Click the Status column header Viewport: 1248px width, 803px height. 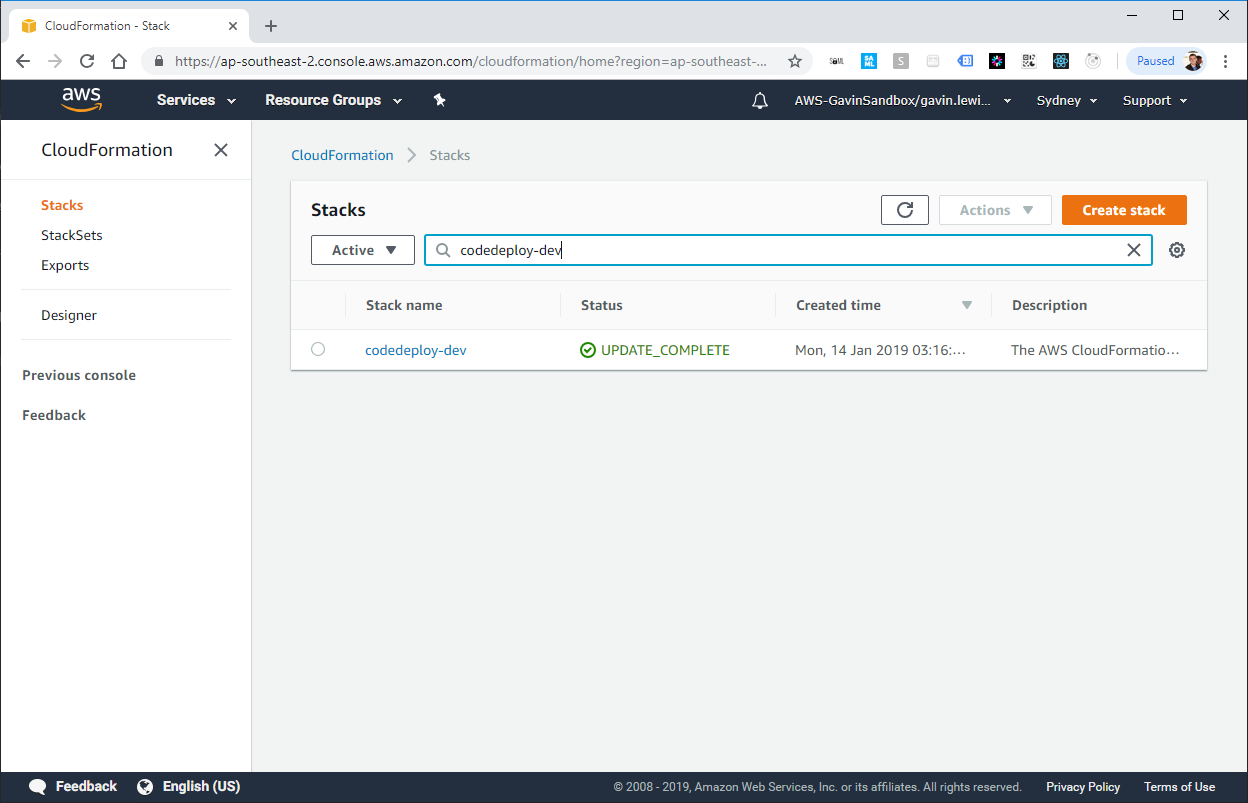pyautogui.click(x=602, y=305)
